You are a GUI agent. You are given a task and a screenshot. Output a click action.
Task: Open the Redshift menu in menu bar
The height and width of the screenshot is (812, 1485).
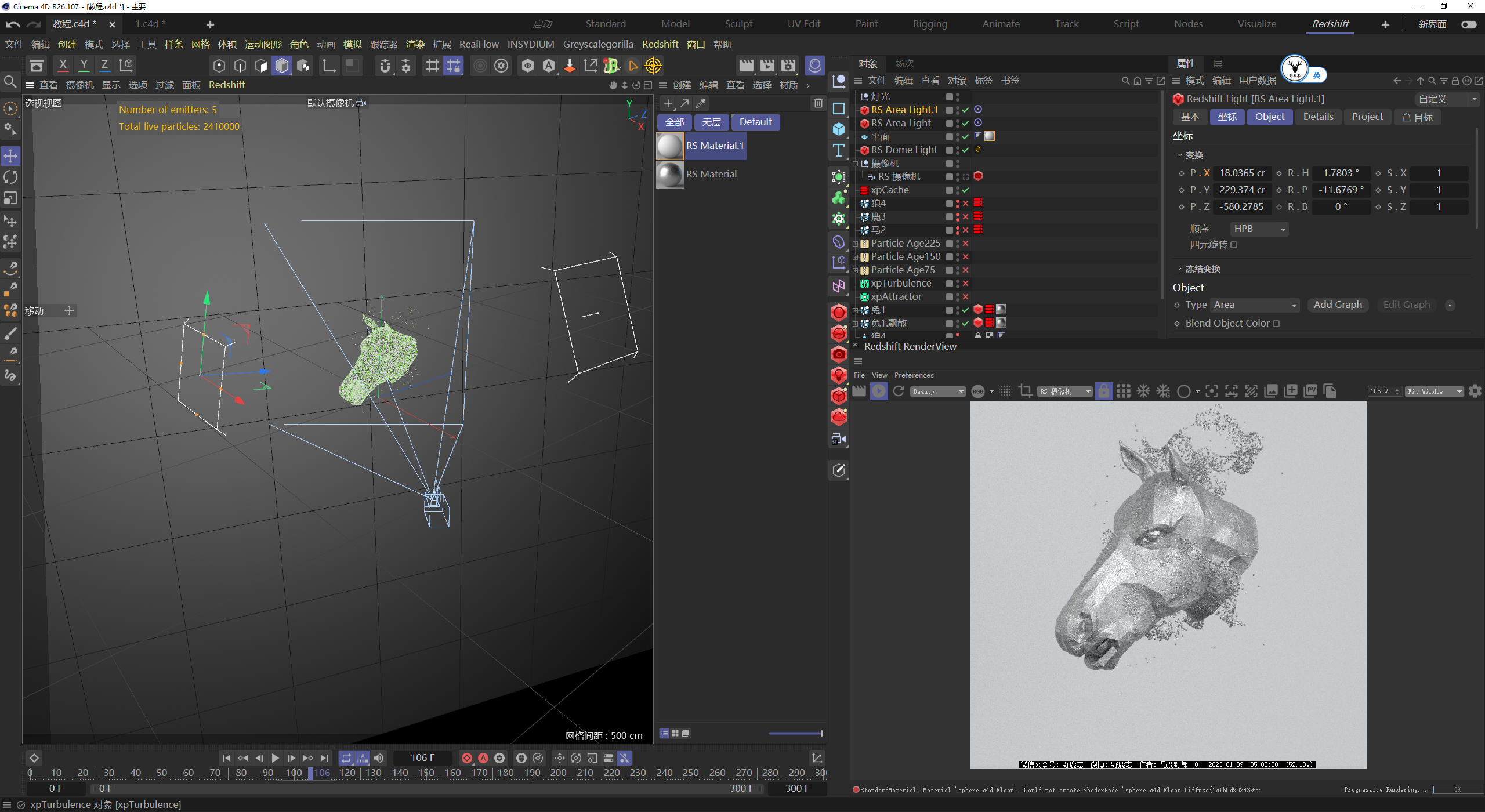660,44
